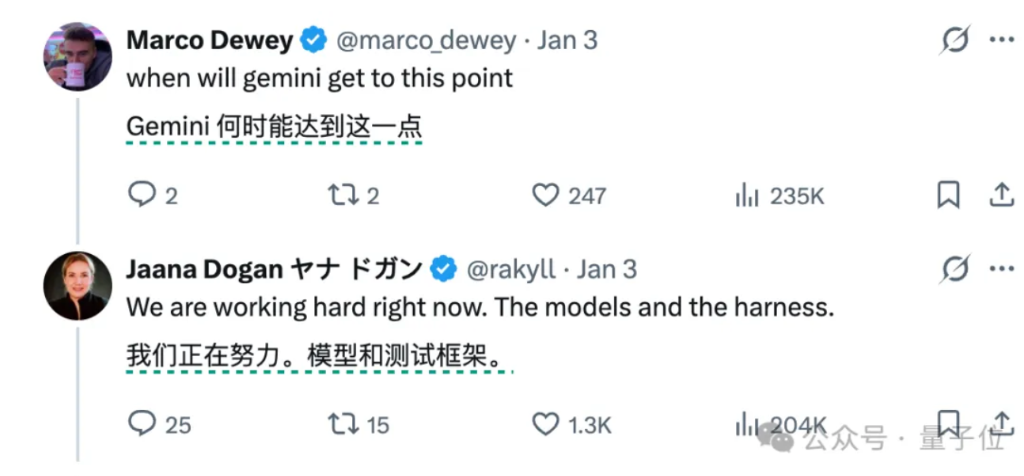1024x476 pixels.
Task: Bookmark Marco Dewey's tweet
Action: 948,194
